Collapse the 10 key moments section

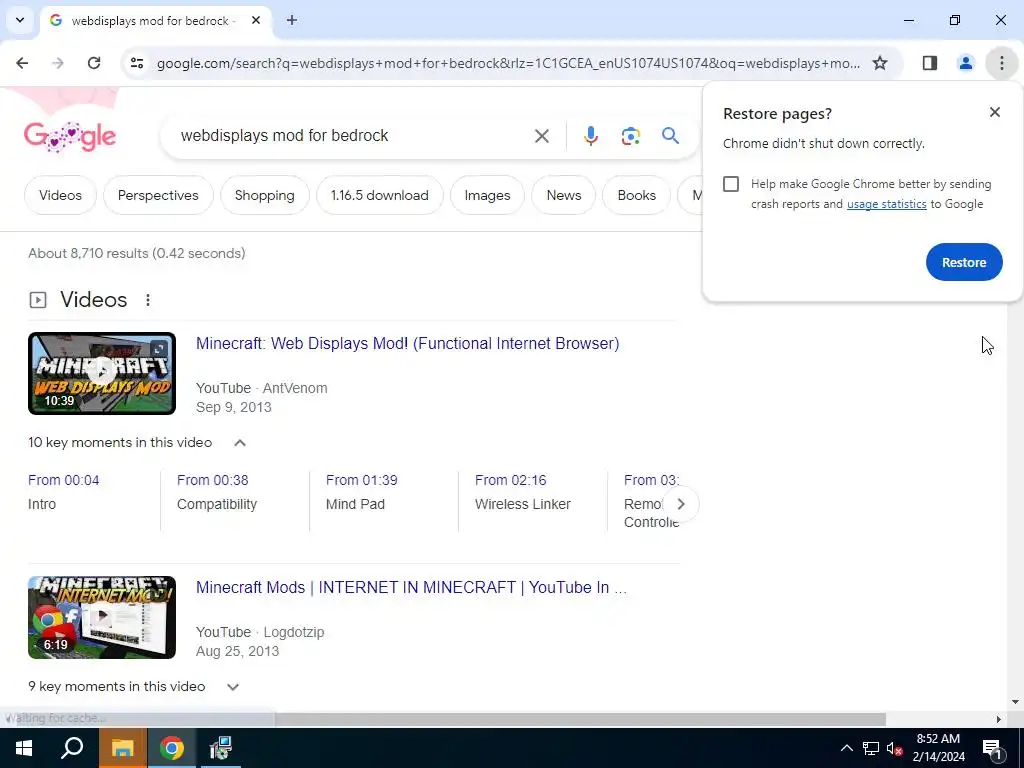tap(240, 443)
